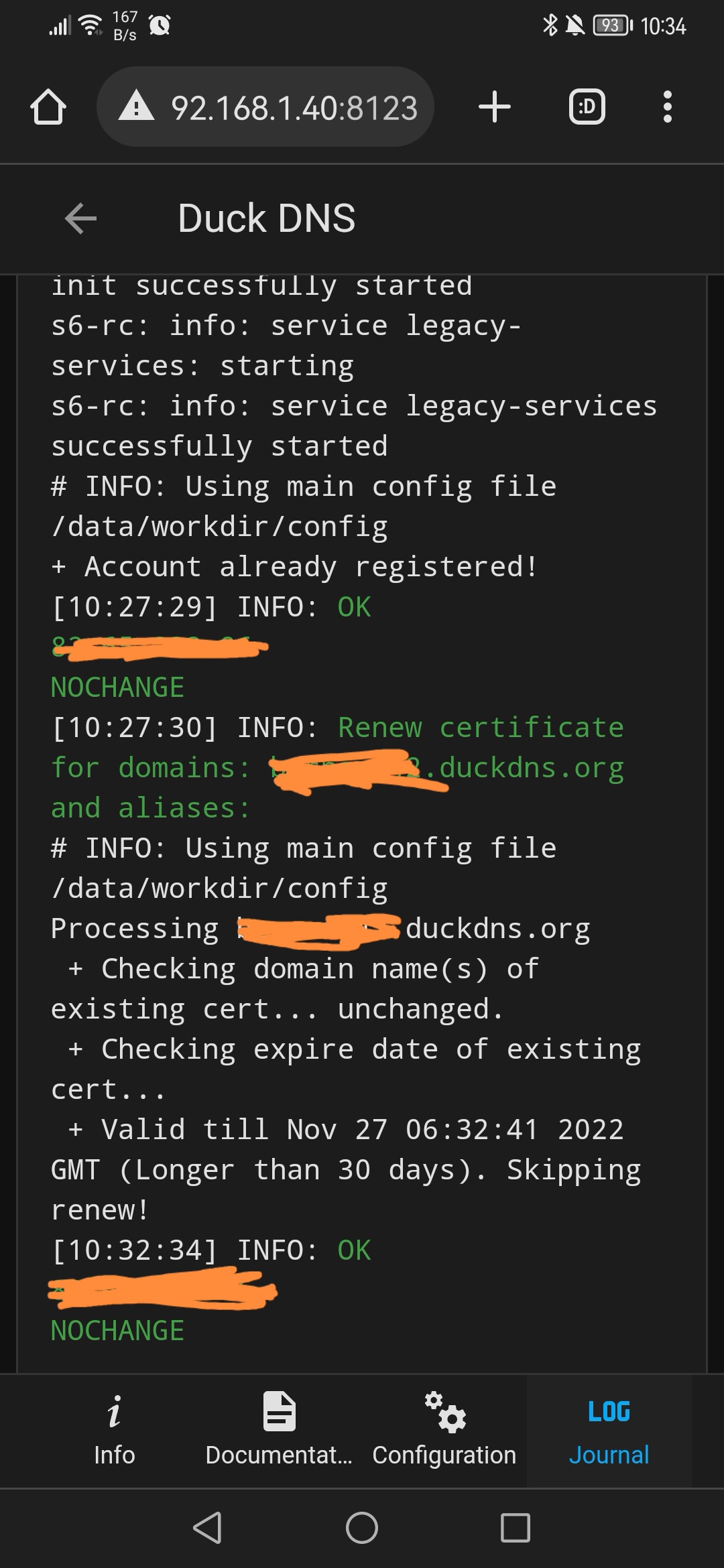This screenshot has width=724, height=1568.
Task: Open a new tab with the plus icon
Action: (x=495, y=107)
